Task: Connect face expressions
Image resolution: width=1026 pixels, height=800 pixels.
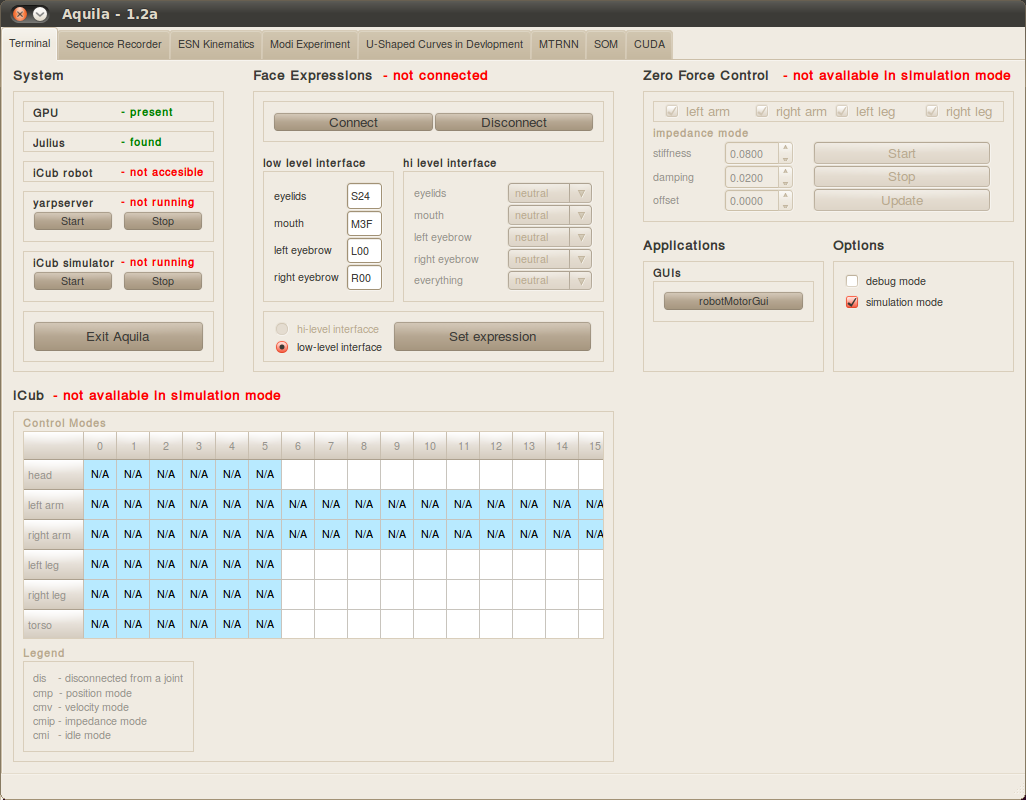Action: tap(353, 122)
